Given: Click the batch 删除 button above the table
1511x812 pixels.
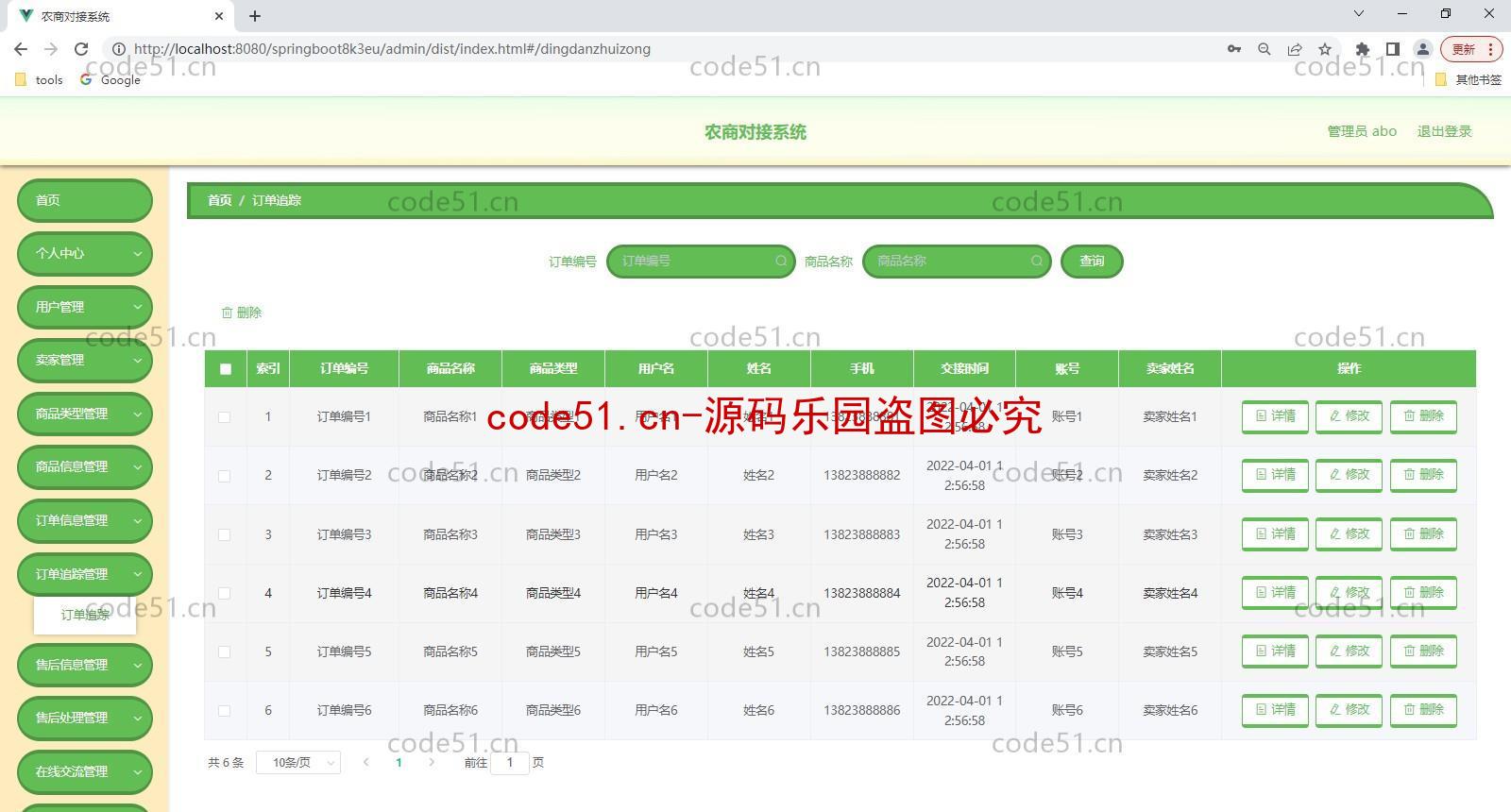Looking at the screenshot, I should click(x=242, y=313).
